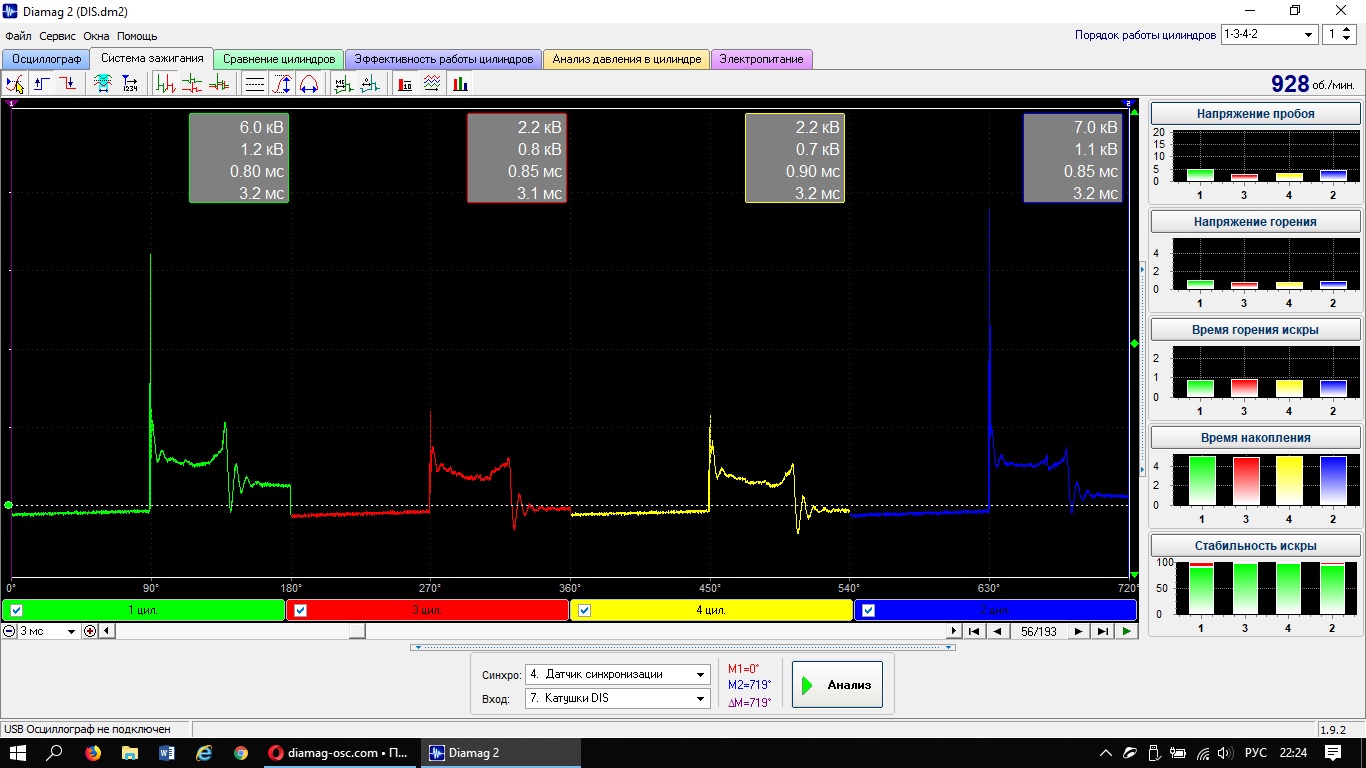Image resolution: width=1366 pixels, height=768 pixels.
Task: Click the red falling edge trigger icon
Action: point(67,84)
